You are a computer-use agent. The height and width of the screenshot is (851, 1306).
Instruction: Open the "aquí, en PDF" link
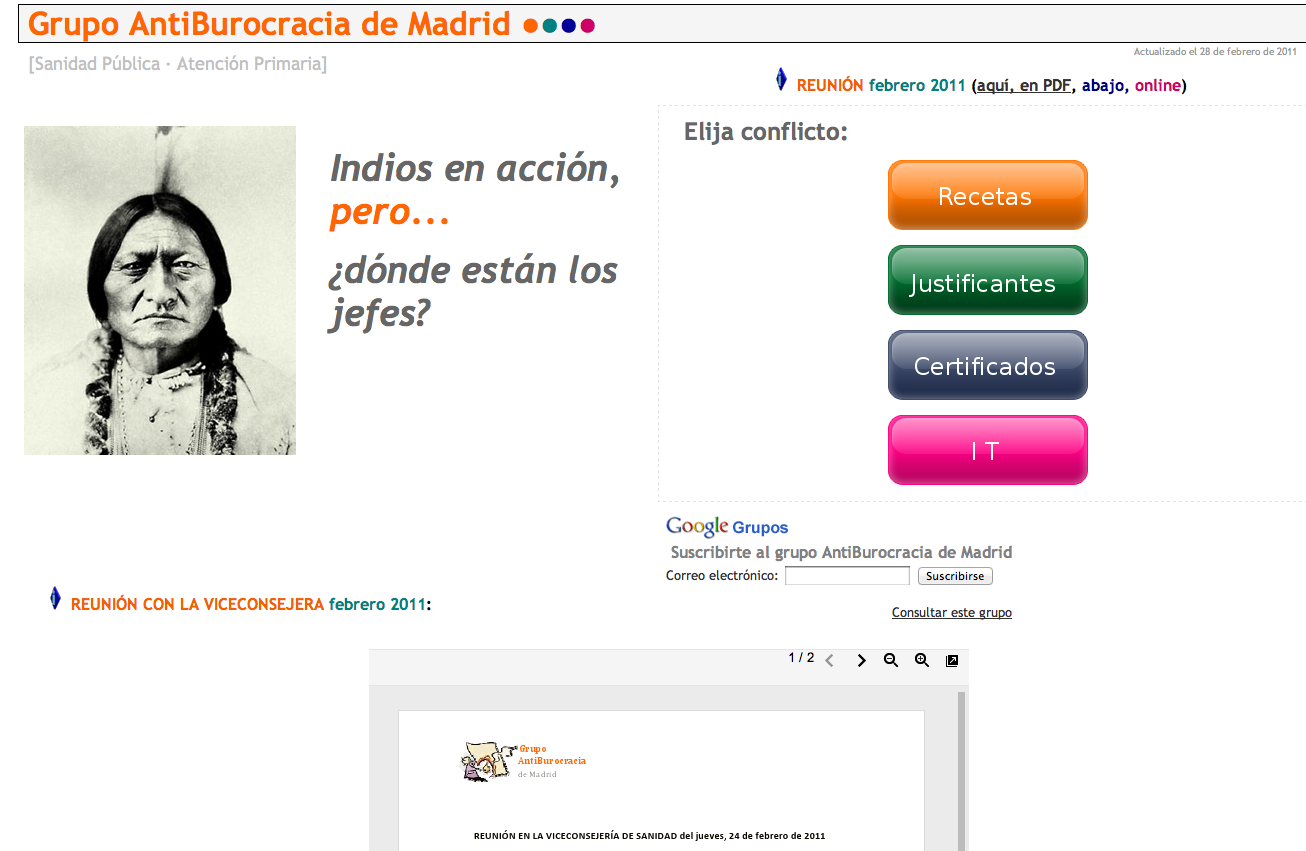click(1023, 86)
